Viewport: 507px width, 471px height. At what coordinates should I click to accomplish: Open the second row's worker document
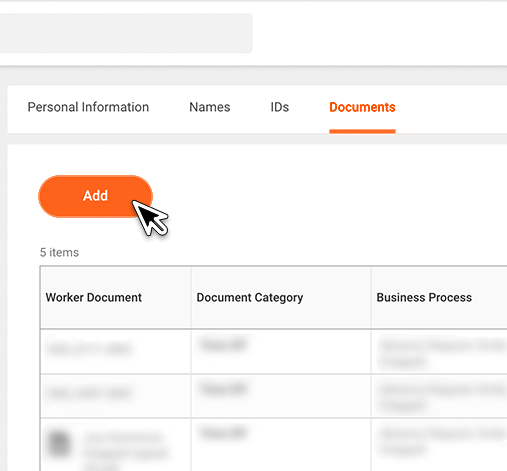(x=89, y=393)
